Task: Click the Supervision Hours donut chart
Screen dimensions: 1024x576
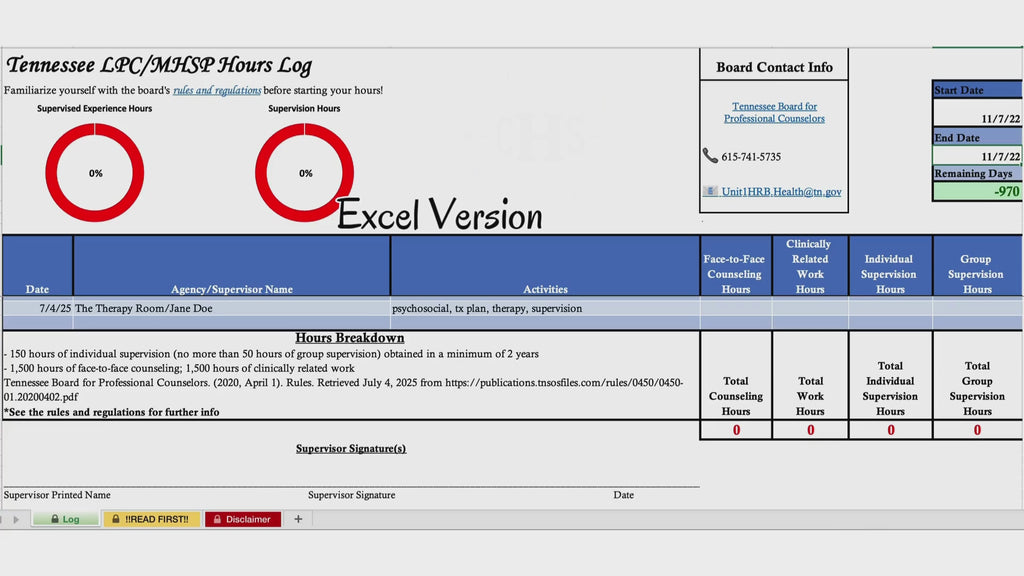Action: click(304, 172)
